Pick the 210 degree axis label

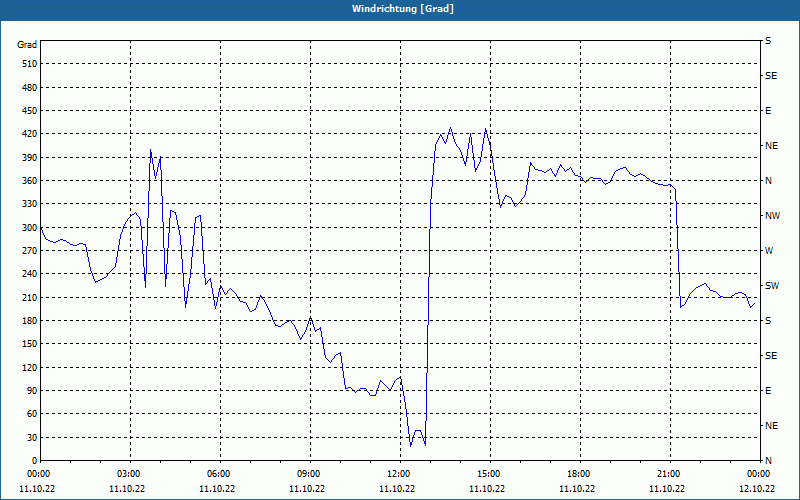pyautogui.click(x=30, y=297)
